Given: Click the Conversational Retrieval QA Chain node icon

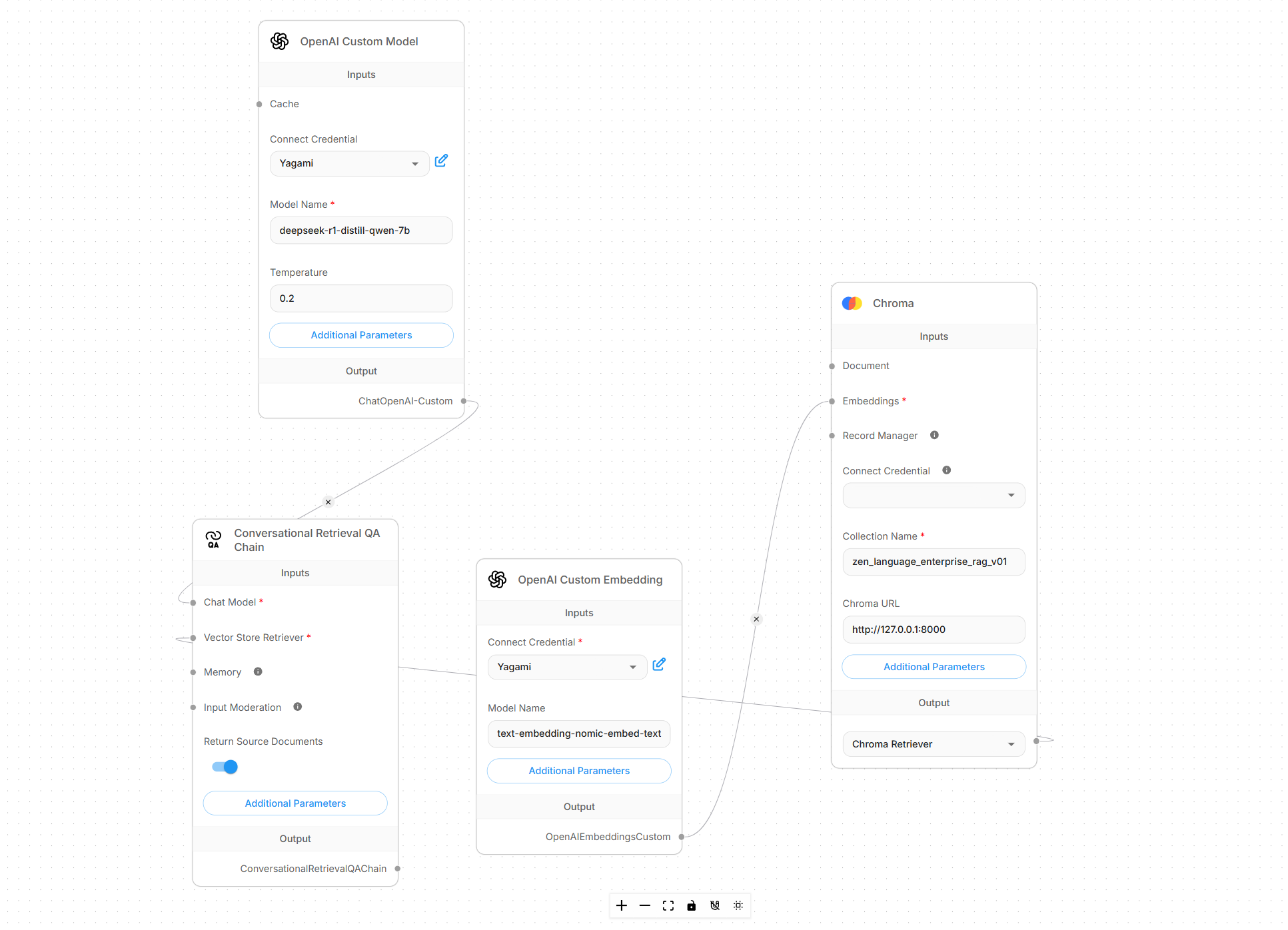Looking at the screenshot, I should point(213,540).
